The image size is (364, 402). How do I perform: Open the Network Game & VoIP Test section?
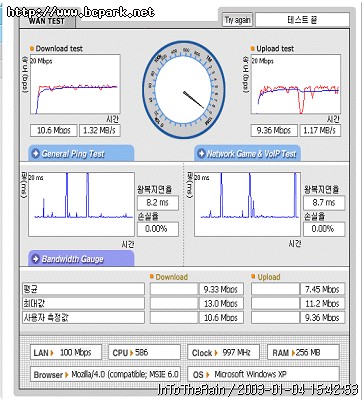tap(247, 153)
